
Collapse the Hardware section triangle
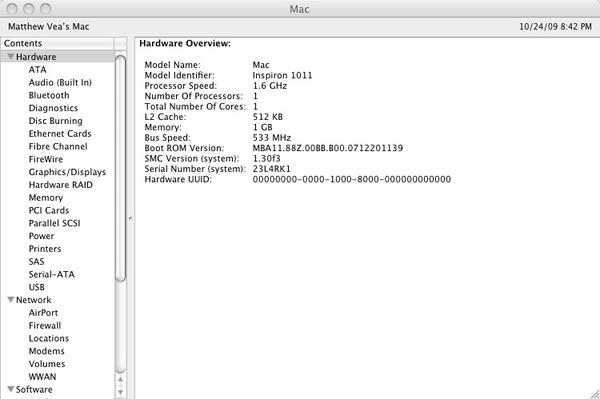coord(11,57)
